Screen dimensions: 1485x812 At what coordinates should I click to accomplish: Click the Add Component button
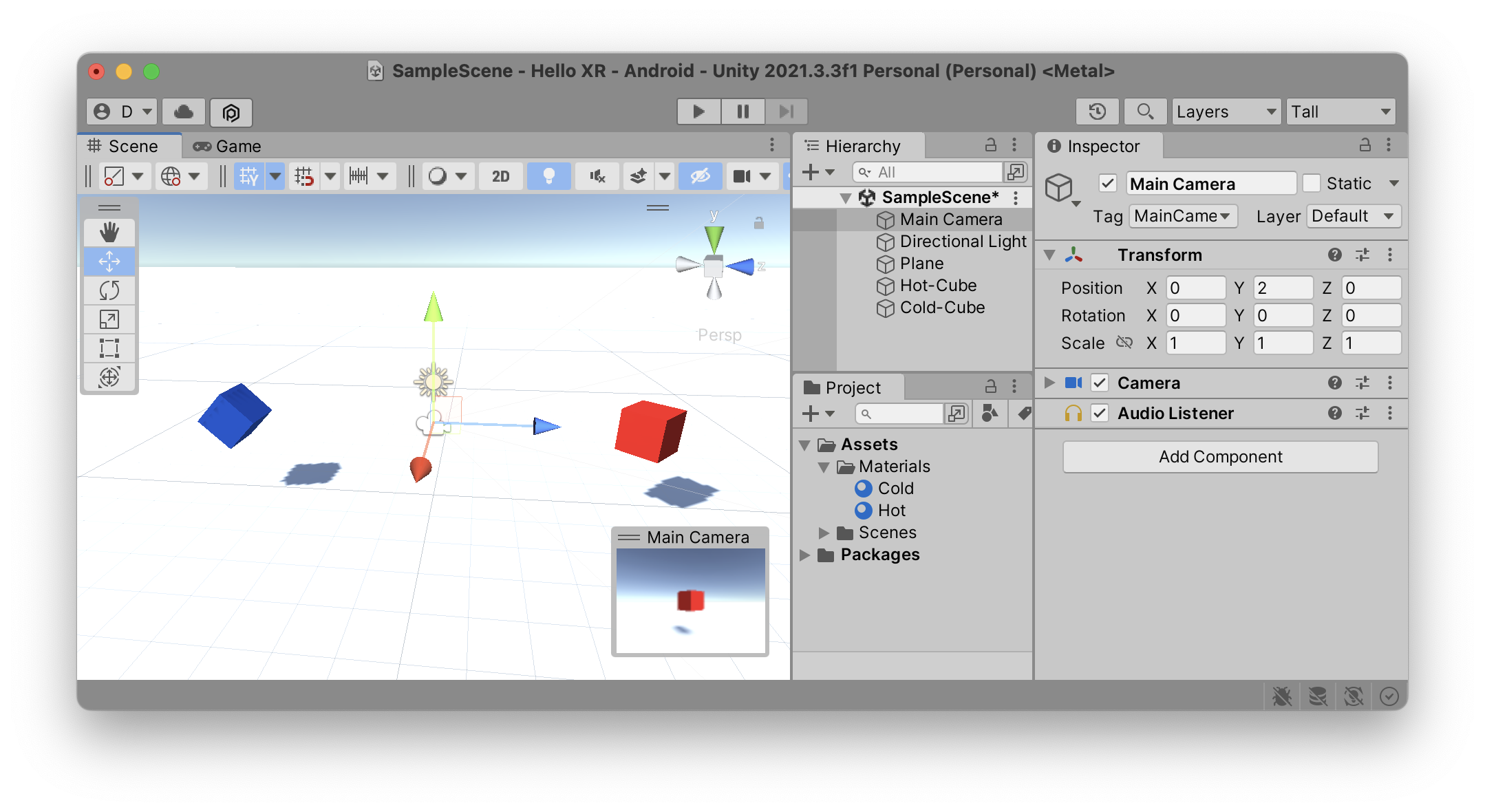[x=1219, y=456]
